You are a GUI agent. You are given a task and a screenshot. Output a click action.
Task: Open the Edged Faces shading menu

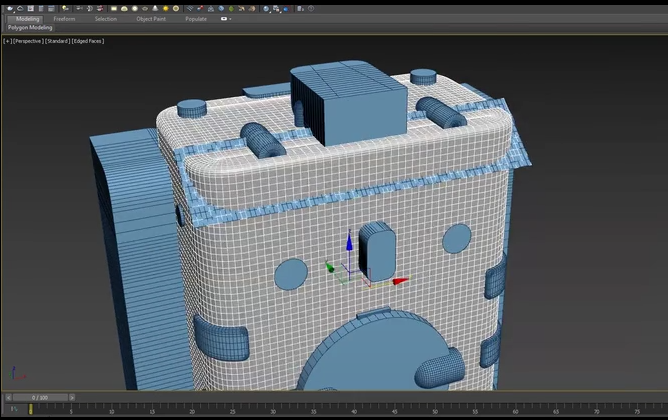tap(87, 41)
